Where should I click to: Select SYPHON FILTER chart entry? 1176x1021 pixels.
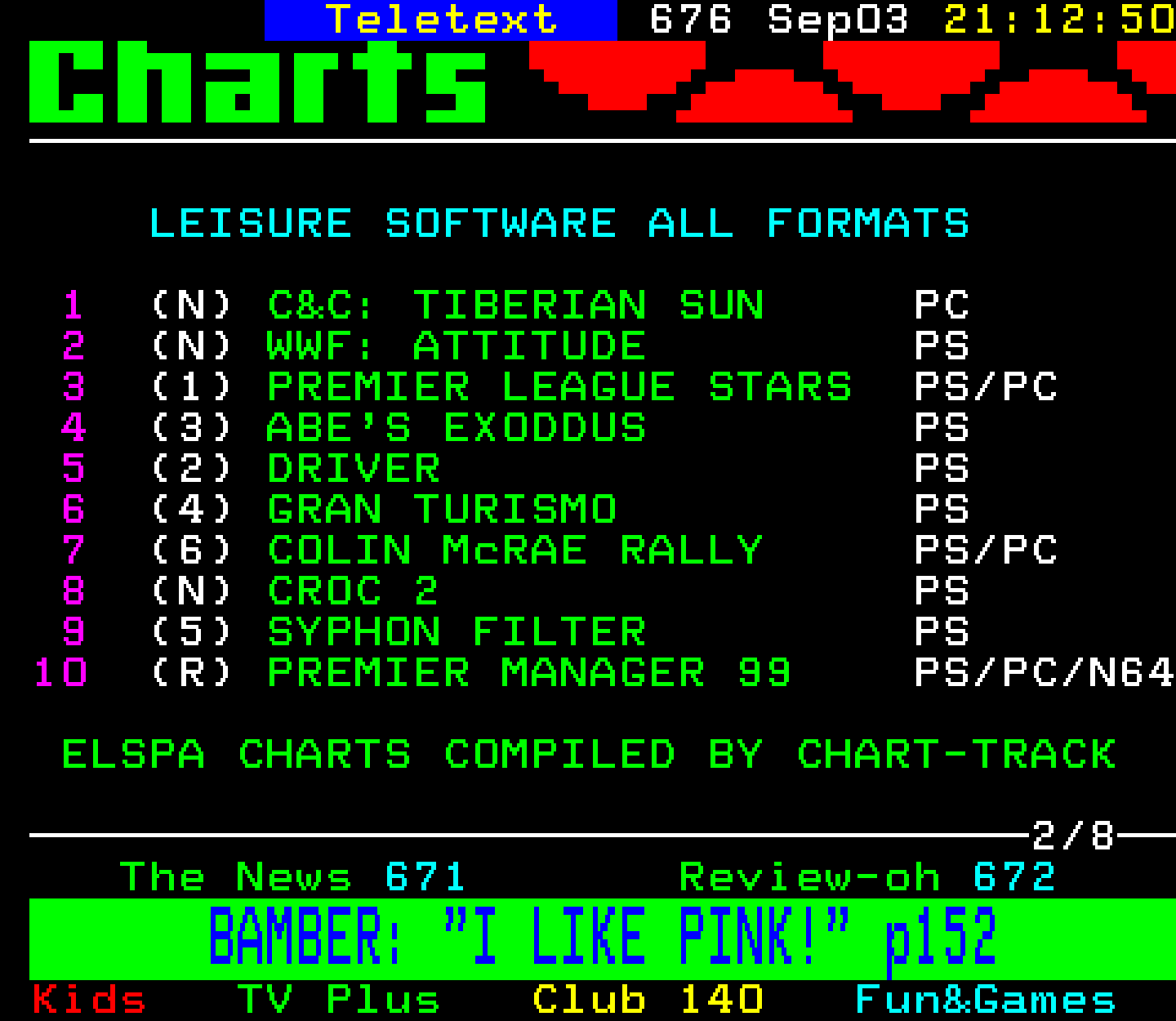(457, 632)
